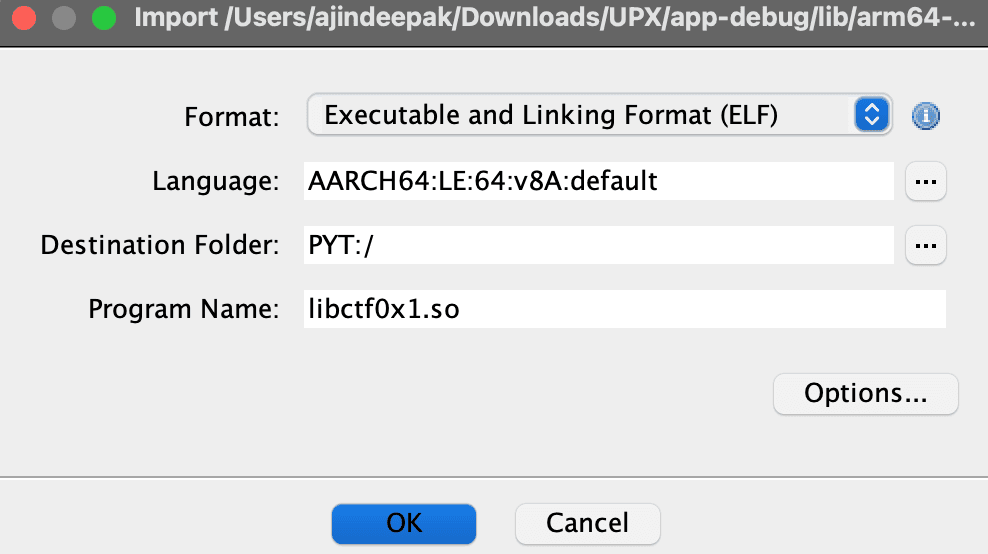Click the Language field showing AARCH64:LE:64:v8A:default
The height and width of the screenshot is (554, 988).
(x=599, y=181)
